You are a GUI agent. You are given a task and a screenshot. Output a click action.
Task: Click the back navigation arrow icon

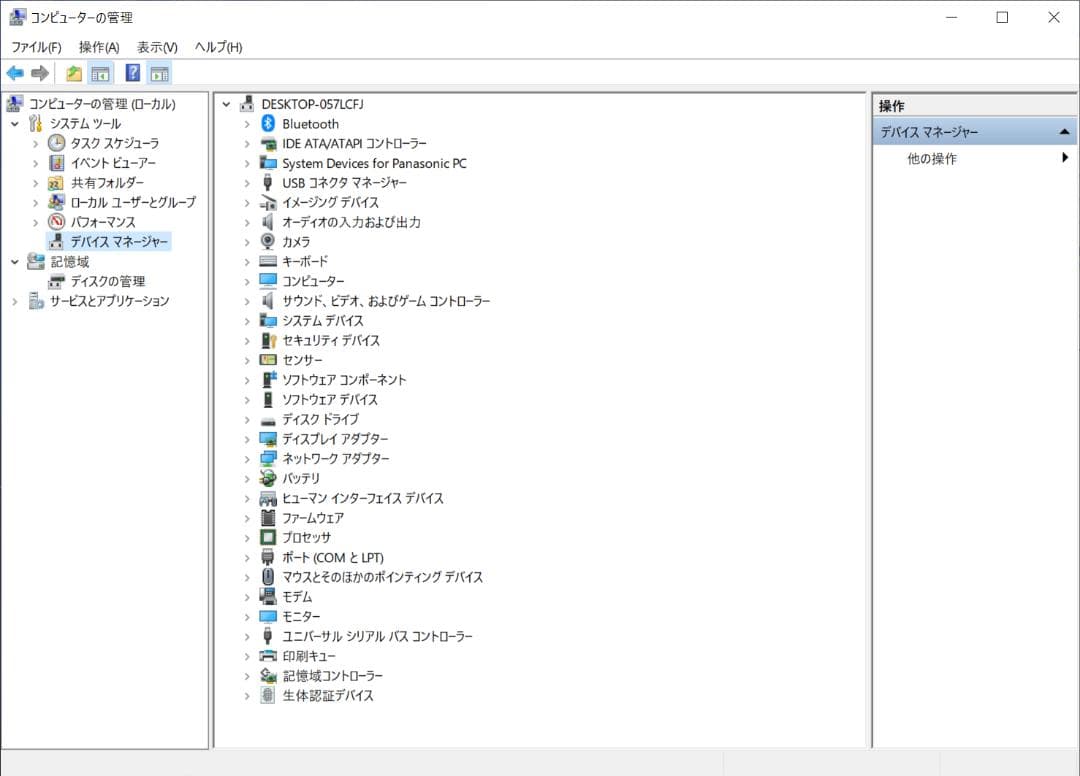point(16,72)
